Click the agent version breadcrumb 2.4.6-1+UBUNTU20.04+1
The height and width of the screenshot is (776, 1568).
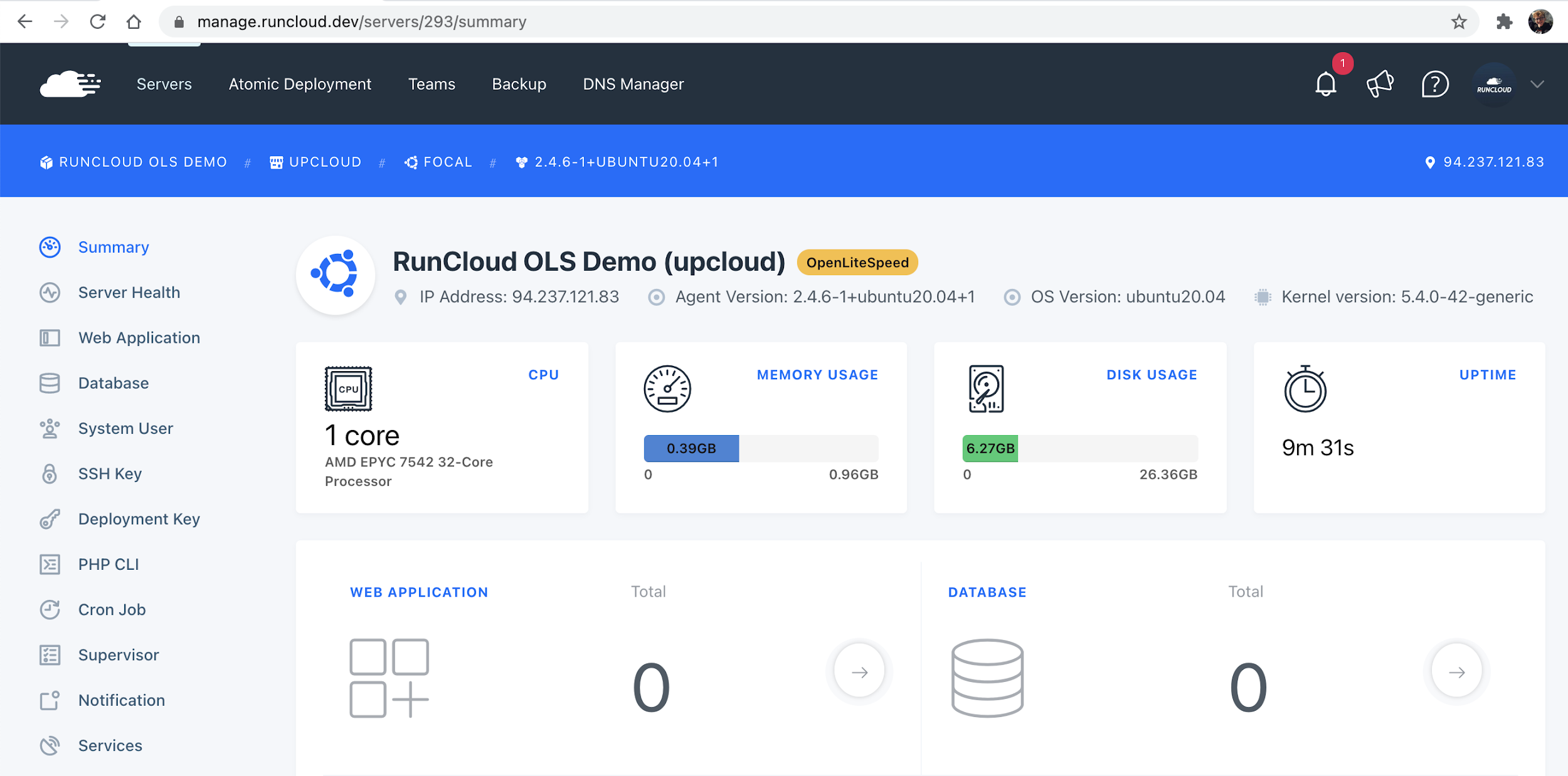tap(617, 162)
